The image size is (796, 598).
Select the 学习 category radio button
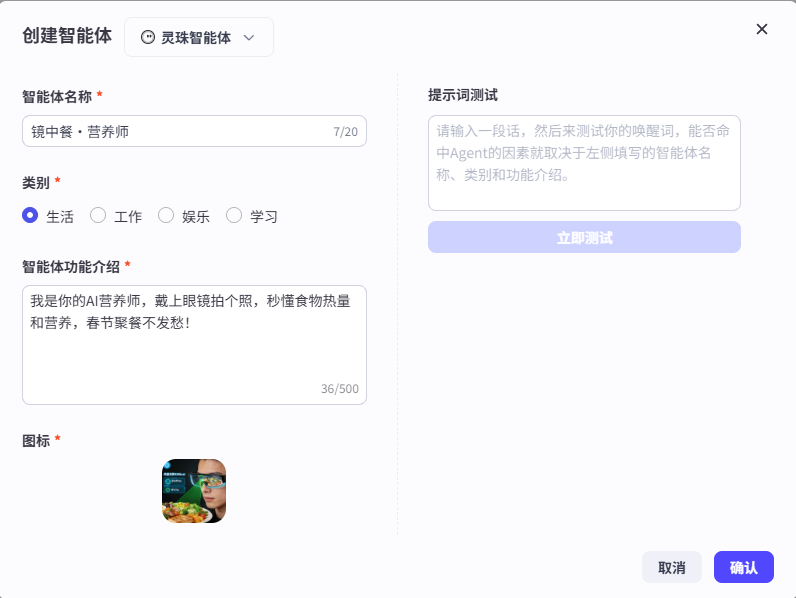point(234,215)
